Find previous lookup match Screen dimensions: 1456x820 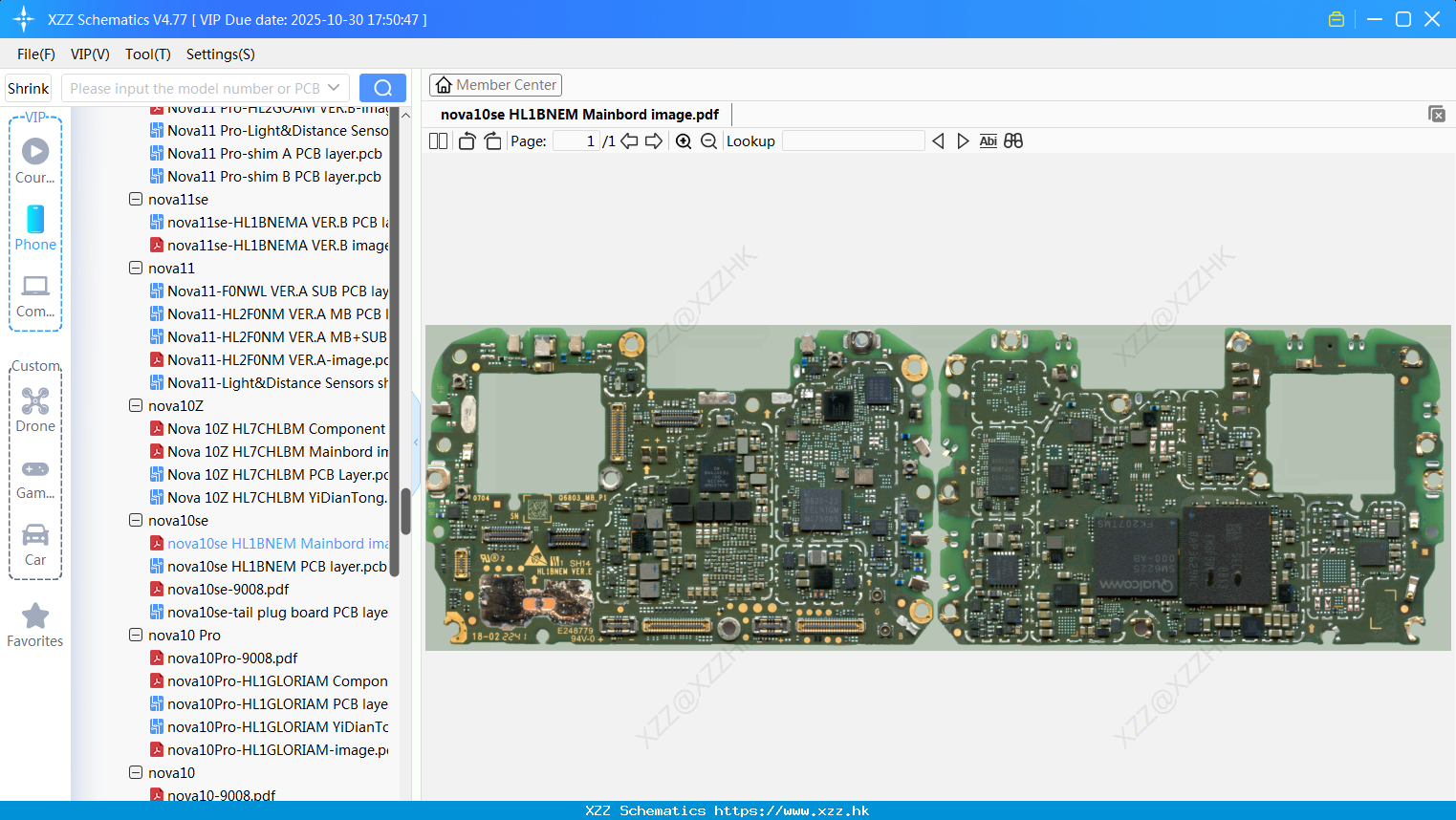[x=938, y=140]
